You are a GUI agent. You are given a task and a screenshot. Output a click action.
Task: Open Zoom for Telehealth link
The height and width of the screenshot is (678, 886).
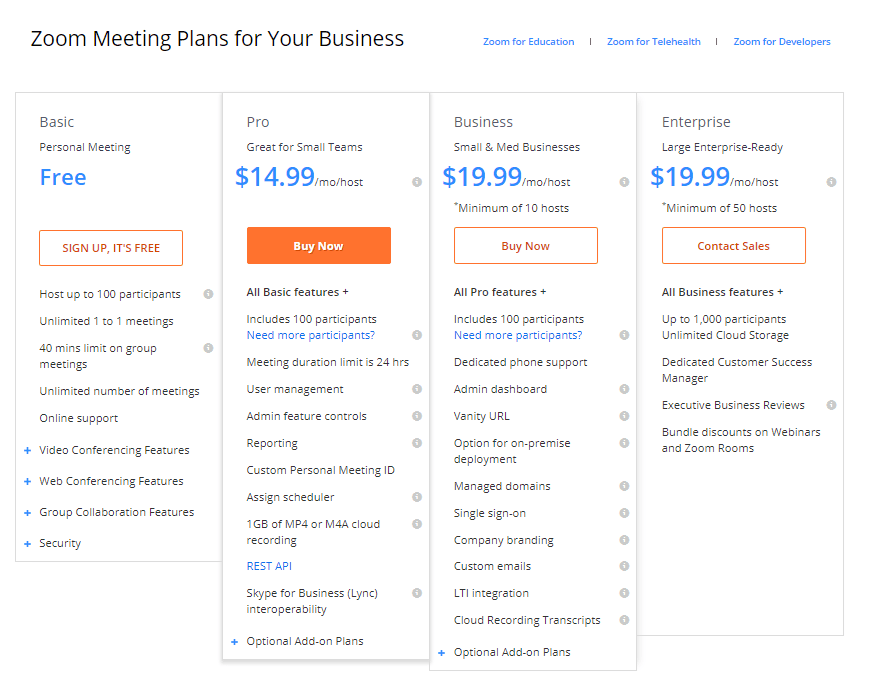pyautogui.click(x=654, y=42)
